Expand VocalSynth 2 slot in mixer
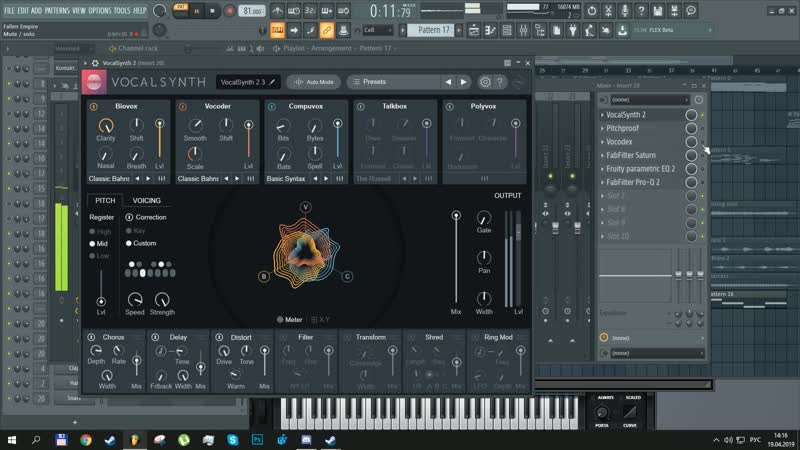 603,115
